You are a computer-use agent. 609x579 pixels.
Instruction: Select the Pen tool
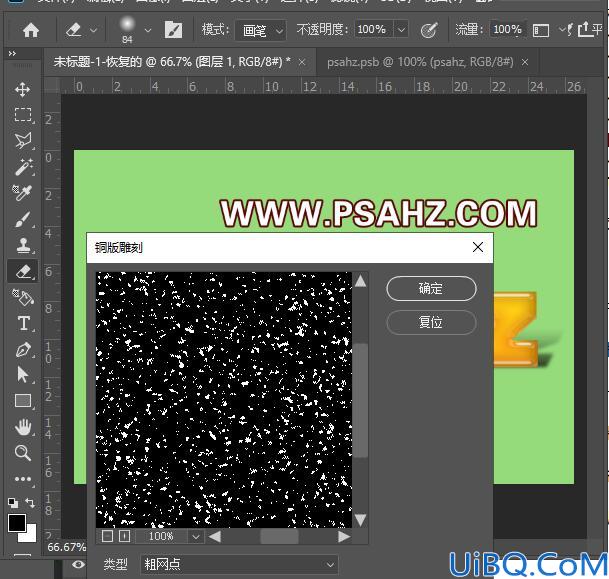pyautogui.click(x=23, y=349)
